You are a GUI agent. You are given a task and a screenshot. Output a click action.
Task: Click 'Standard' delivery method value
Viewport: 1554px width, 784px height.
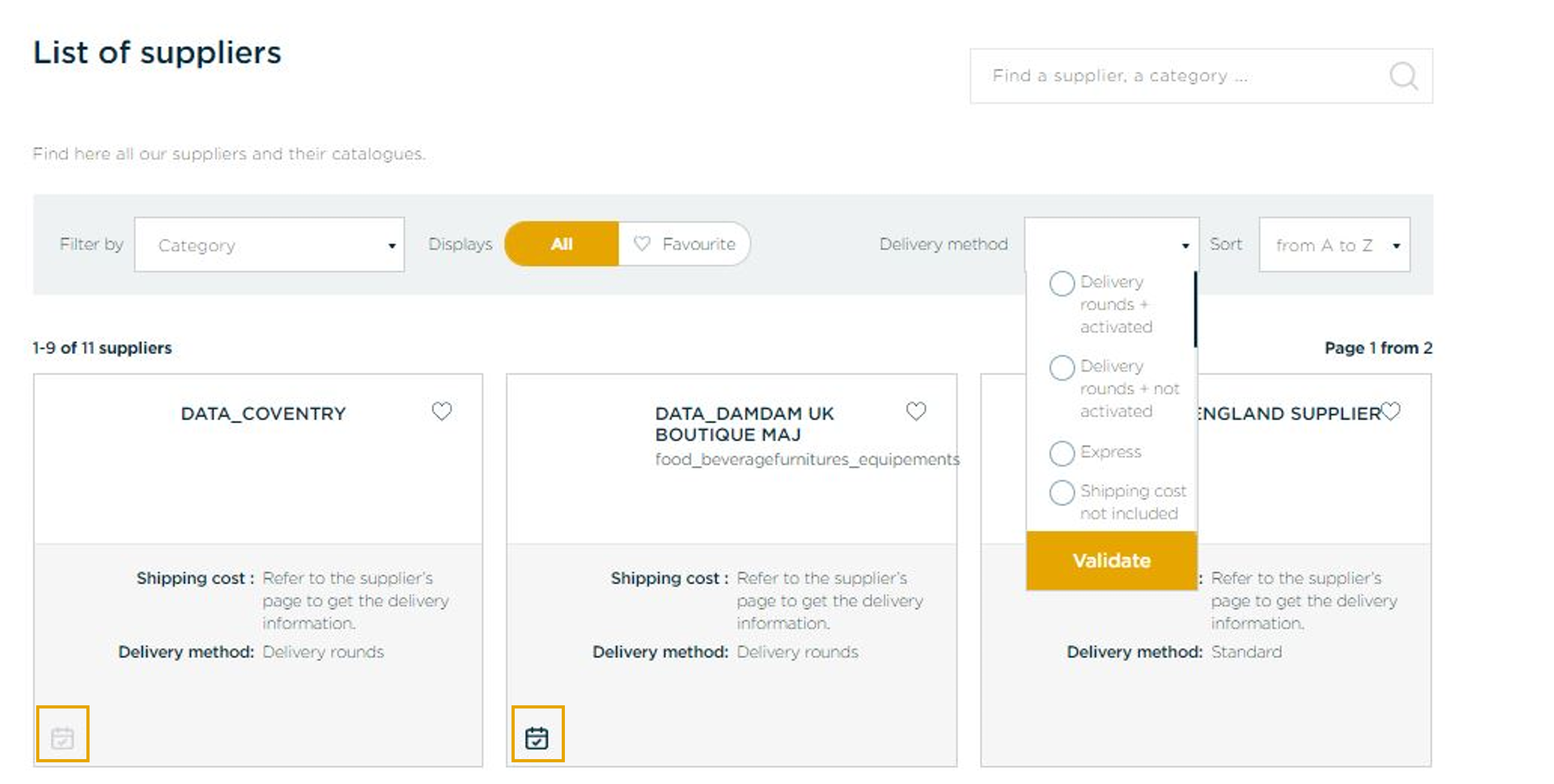coord(1246,652)
